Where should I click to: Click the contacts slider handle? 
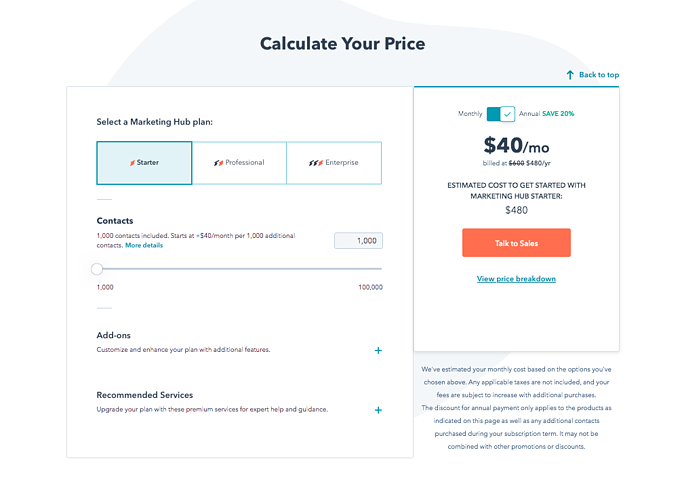tap(97, 268)
